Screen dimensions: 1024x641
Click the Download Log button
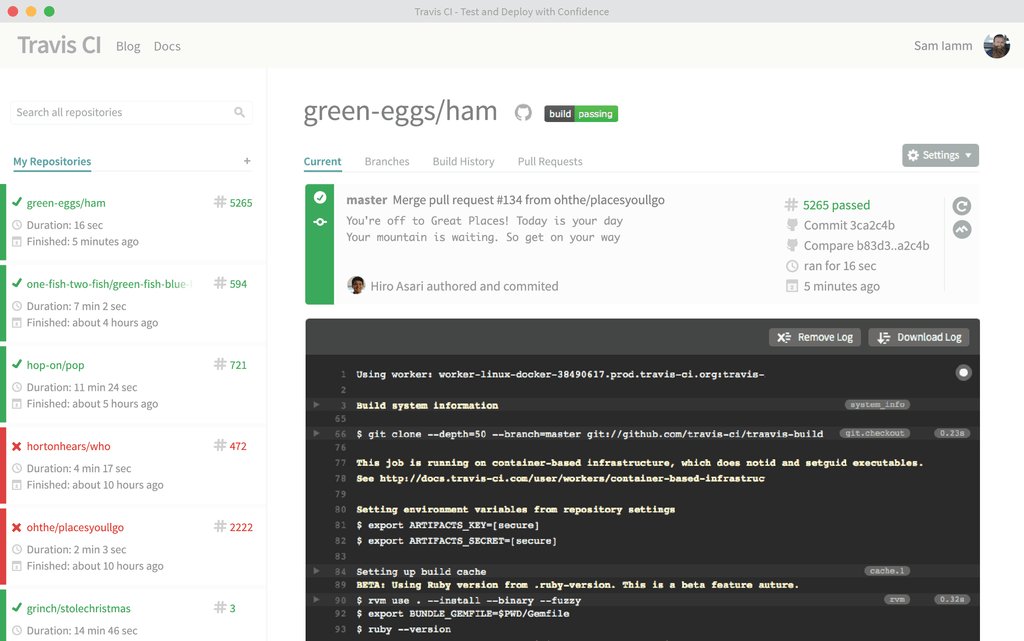pyautogui.click(x=919, y=337)
